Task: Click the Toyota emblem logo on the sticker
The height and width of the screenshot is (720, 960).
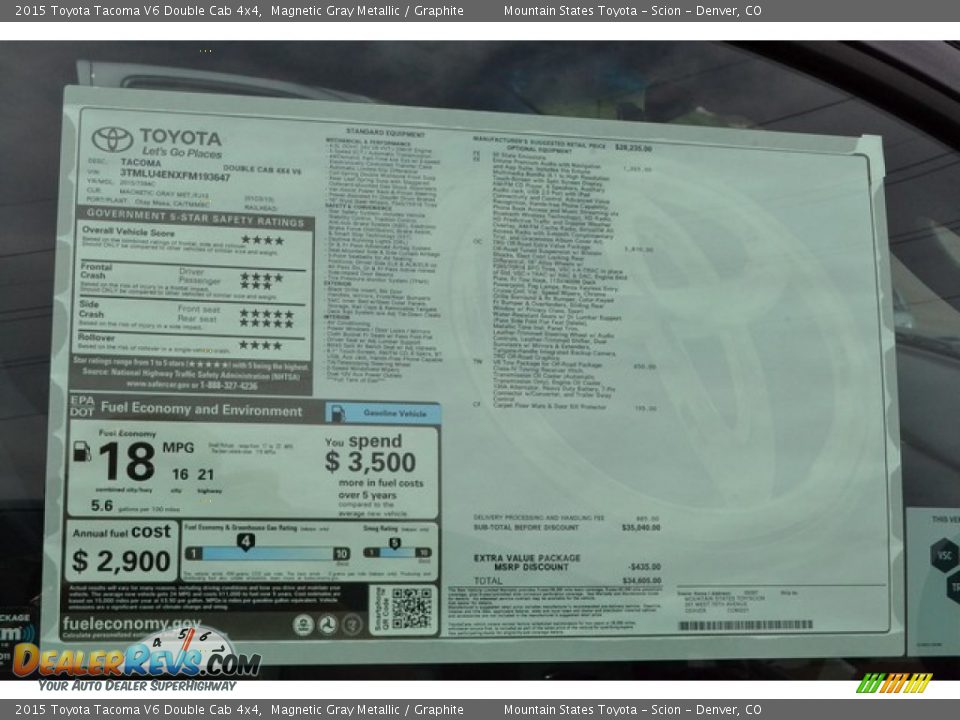Action: click(112, 140)
